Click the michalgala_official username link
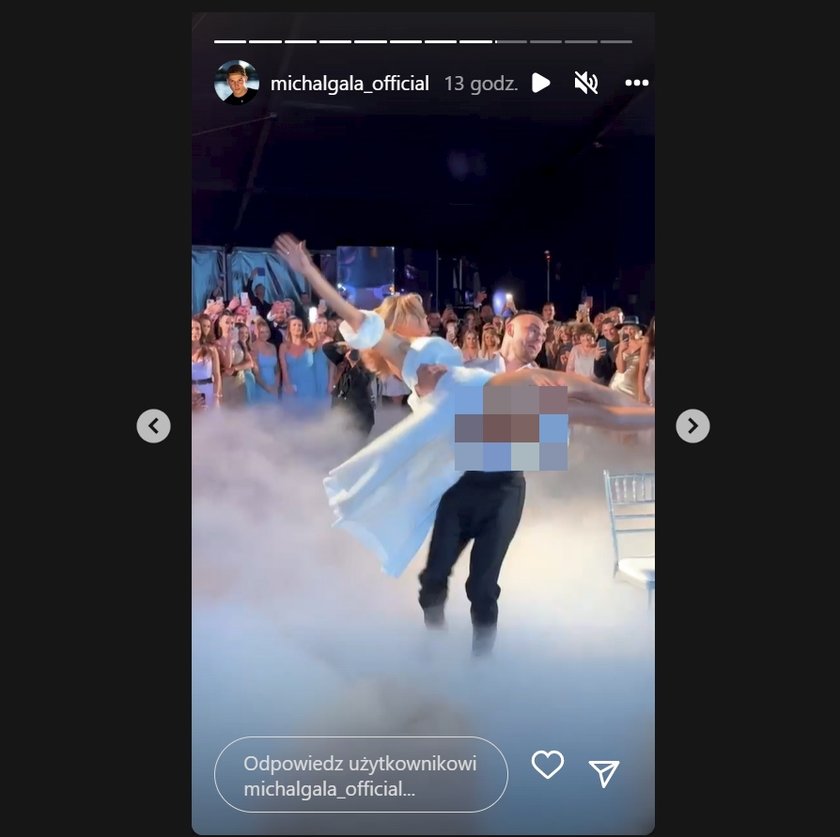The height and width of the screenshot is (837, 840). pos(350,84)
